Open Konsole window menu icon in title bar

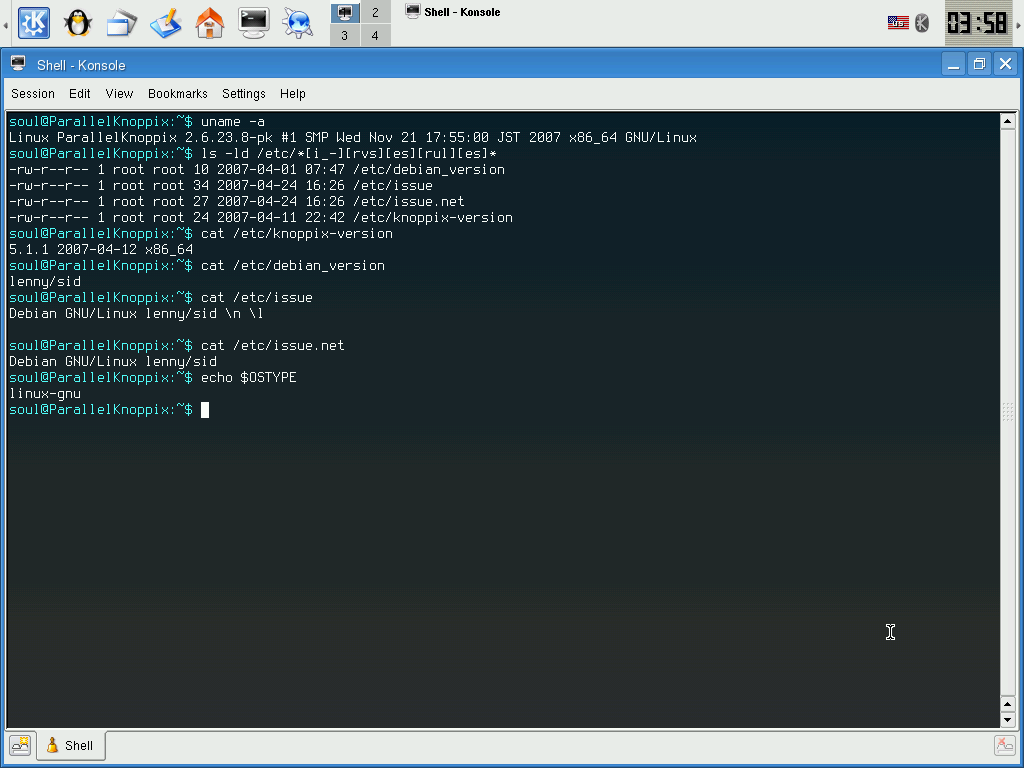pyautogui.click(x=18, y=64)
